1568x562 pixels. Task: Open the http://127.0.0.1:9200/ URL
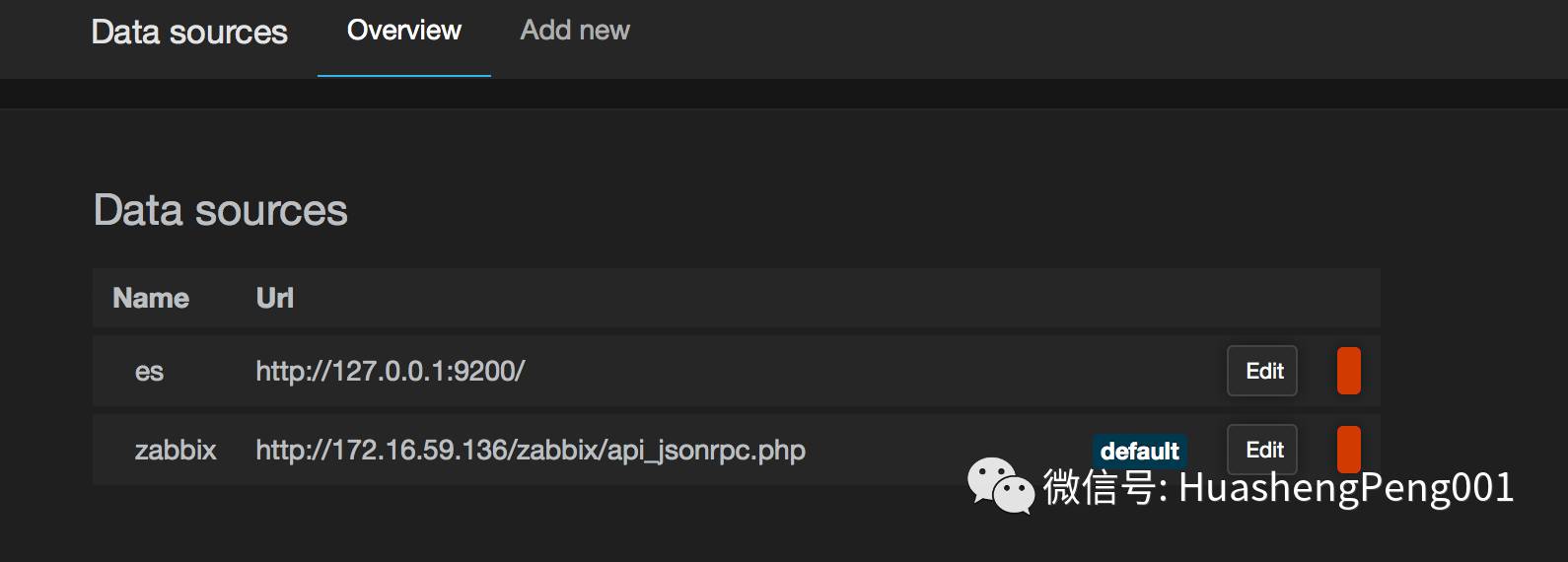(391, 371)
